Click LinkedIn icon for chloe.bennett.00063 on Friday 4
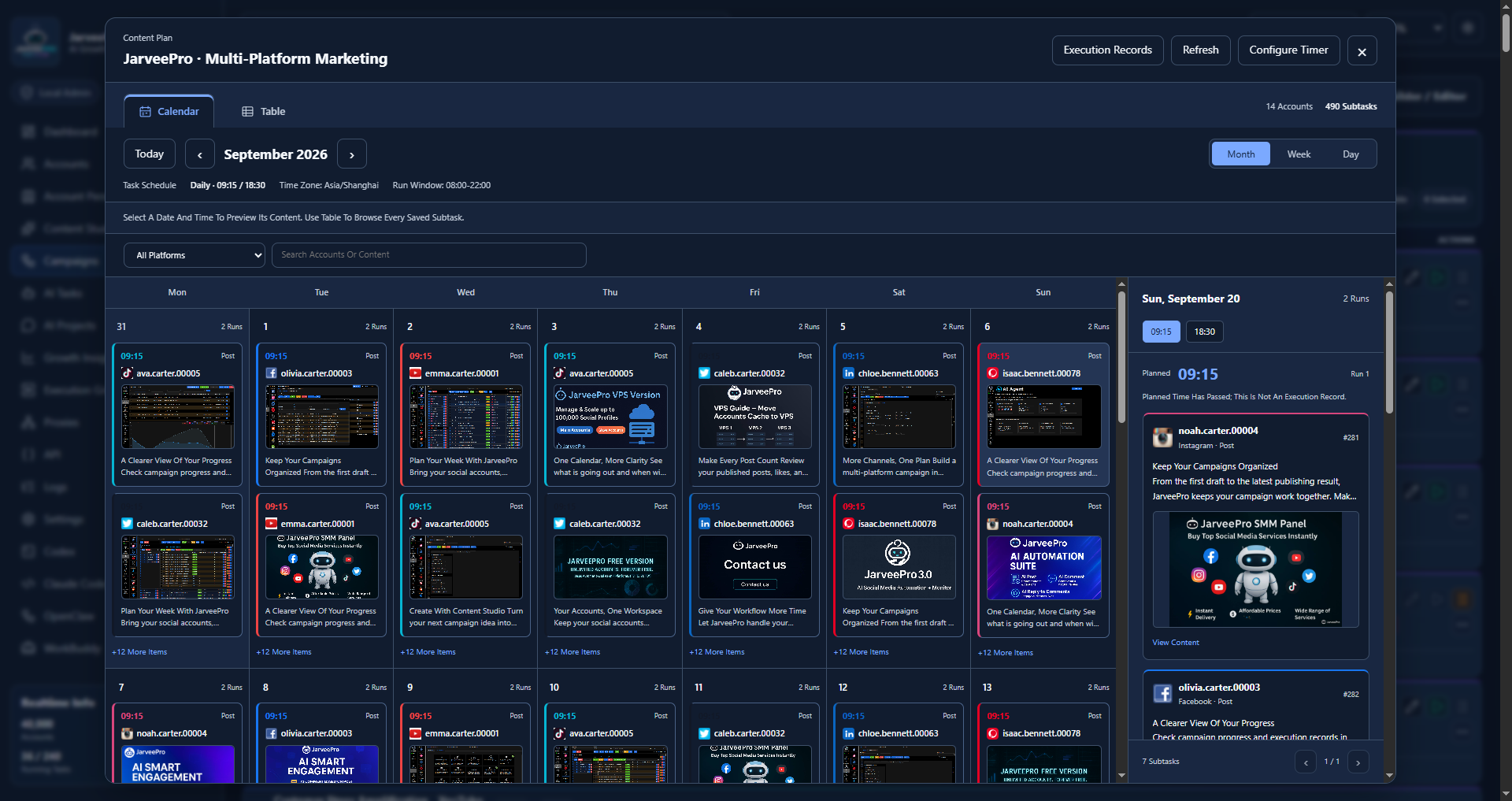Screen dimensions: 1512x801 704,524
